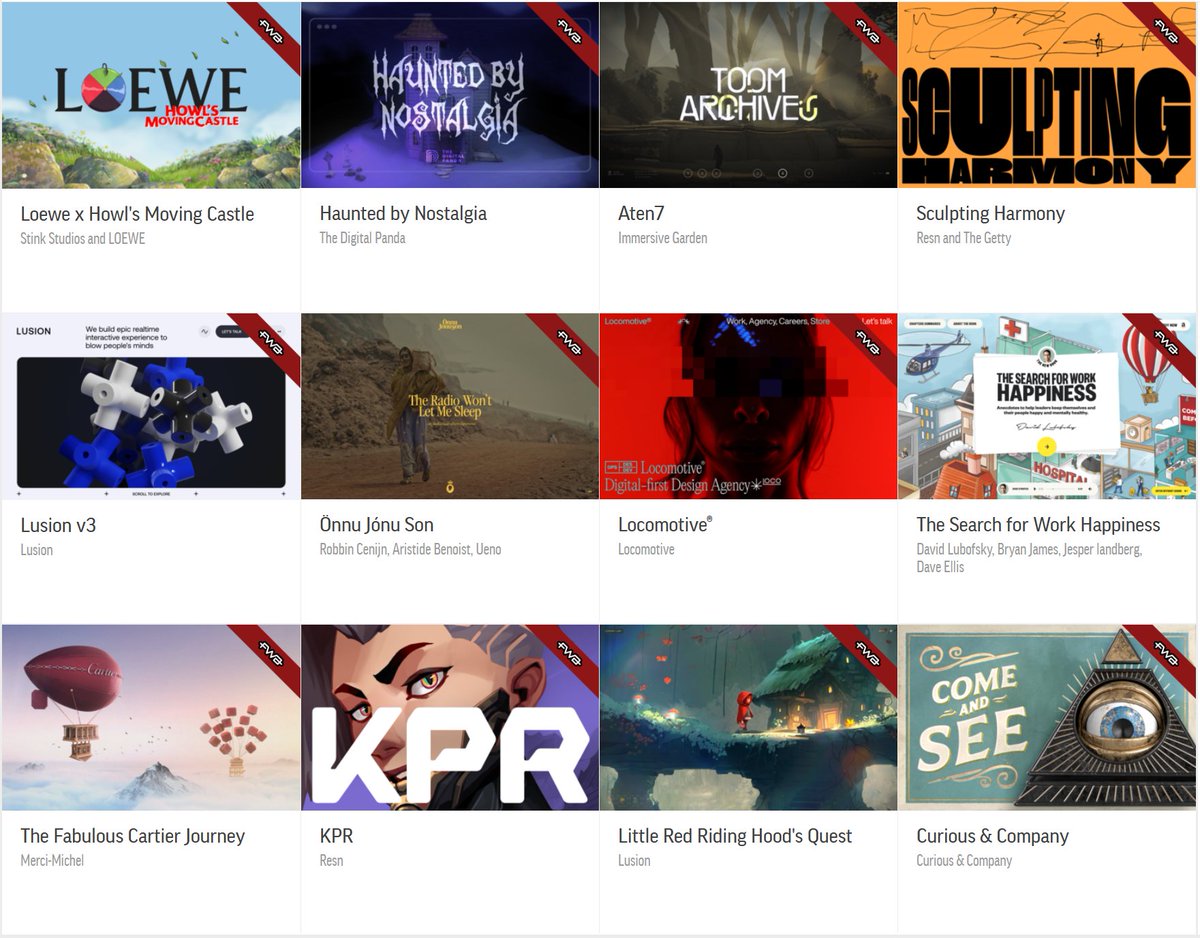Click FWA ribbon on Loewe card
The image size is (1200, 938).
(270, 31)
